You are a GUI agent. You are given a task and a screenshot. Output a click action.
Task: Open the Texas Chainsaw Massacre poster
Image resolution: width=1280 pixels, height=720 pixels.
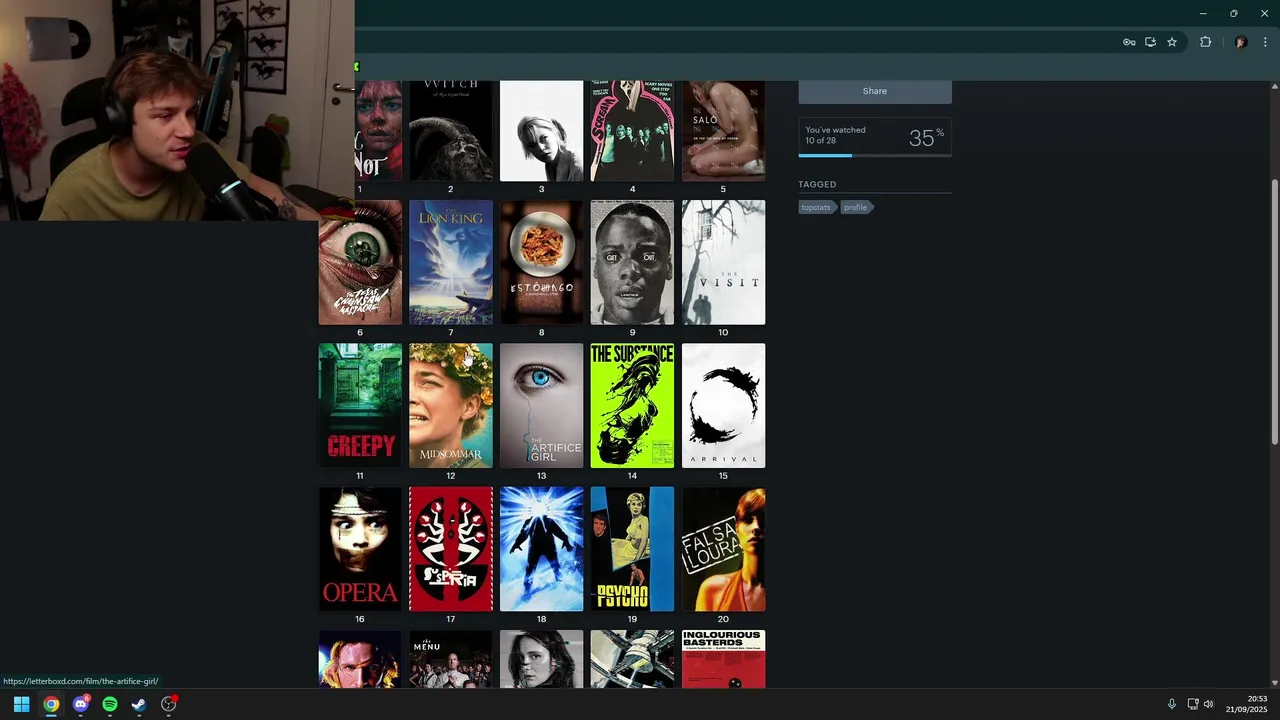click(x=360, y=262)
